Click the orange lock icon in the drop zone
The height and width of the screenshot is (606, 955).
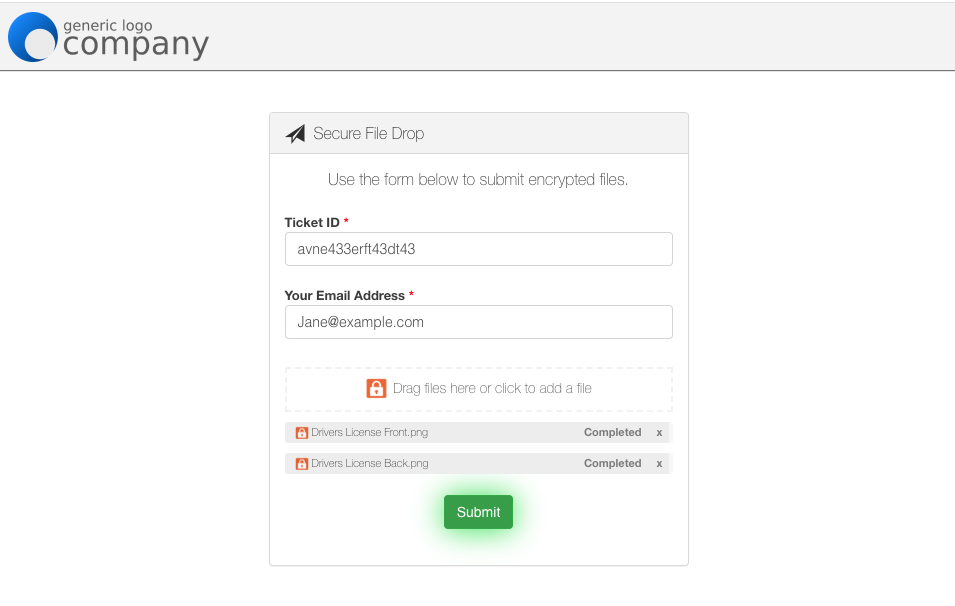point(376,388)
